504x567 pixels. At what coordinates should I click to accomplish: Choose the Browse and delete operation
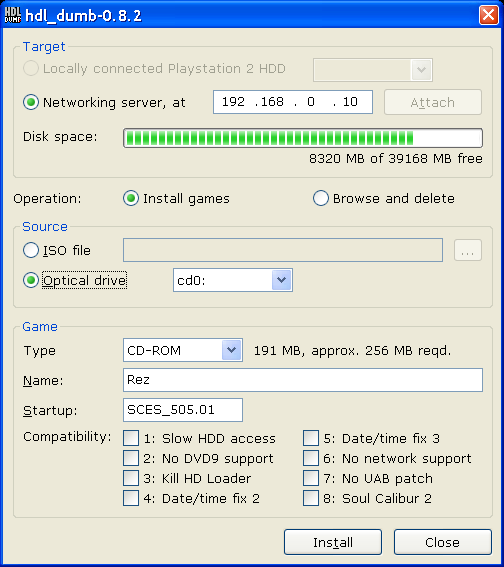(321, 198)
